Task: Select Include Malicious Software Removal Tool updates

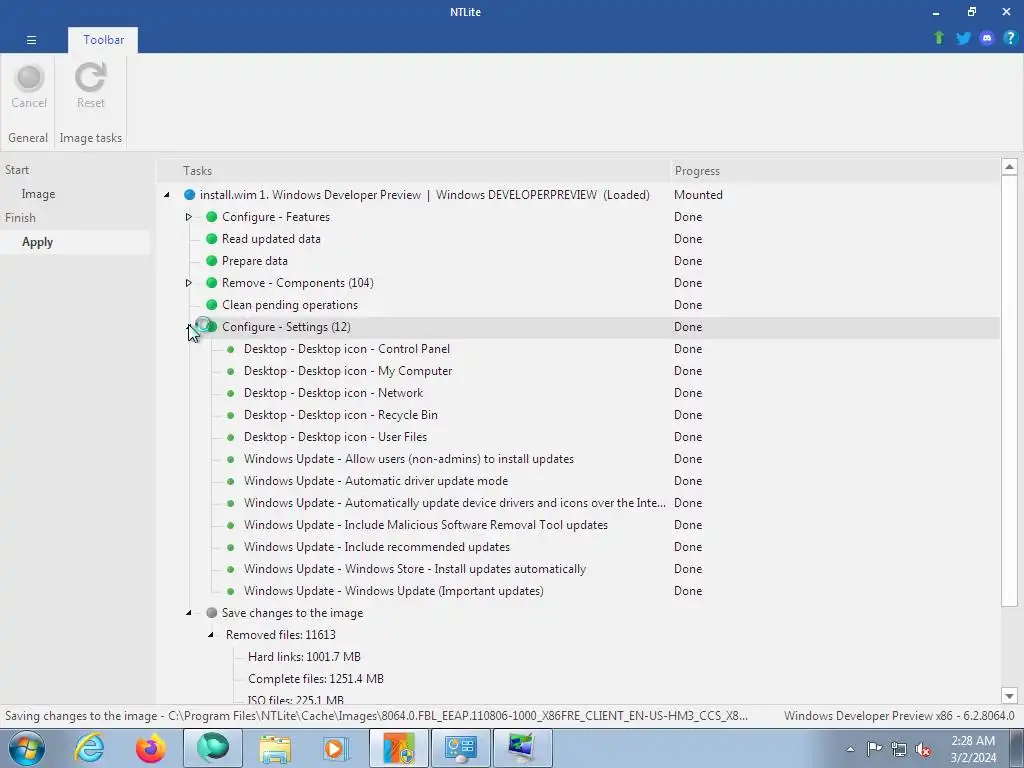Action: (425, 525)
